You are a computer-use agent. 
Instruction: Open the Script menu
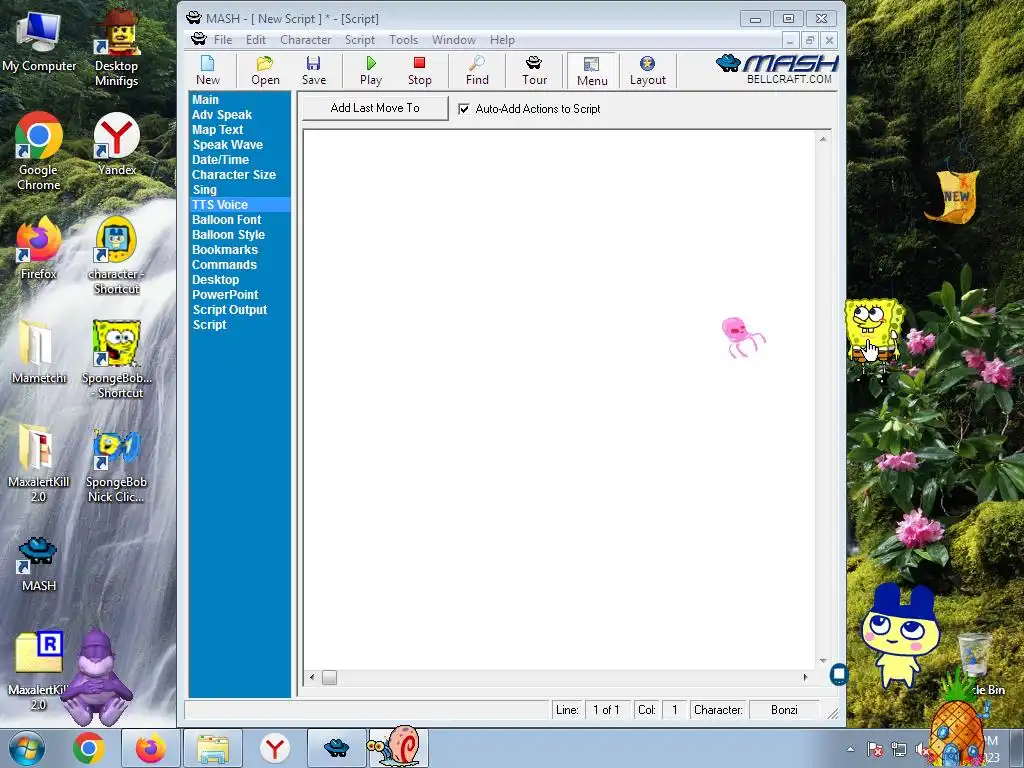[360, 40]
